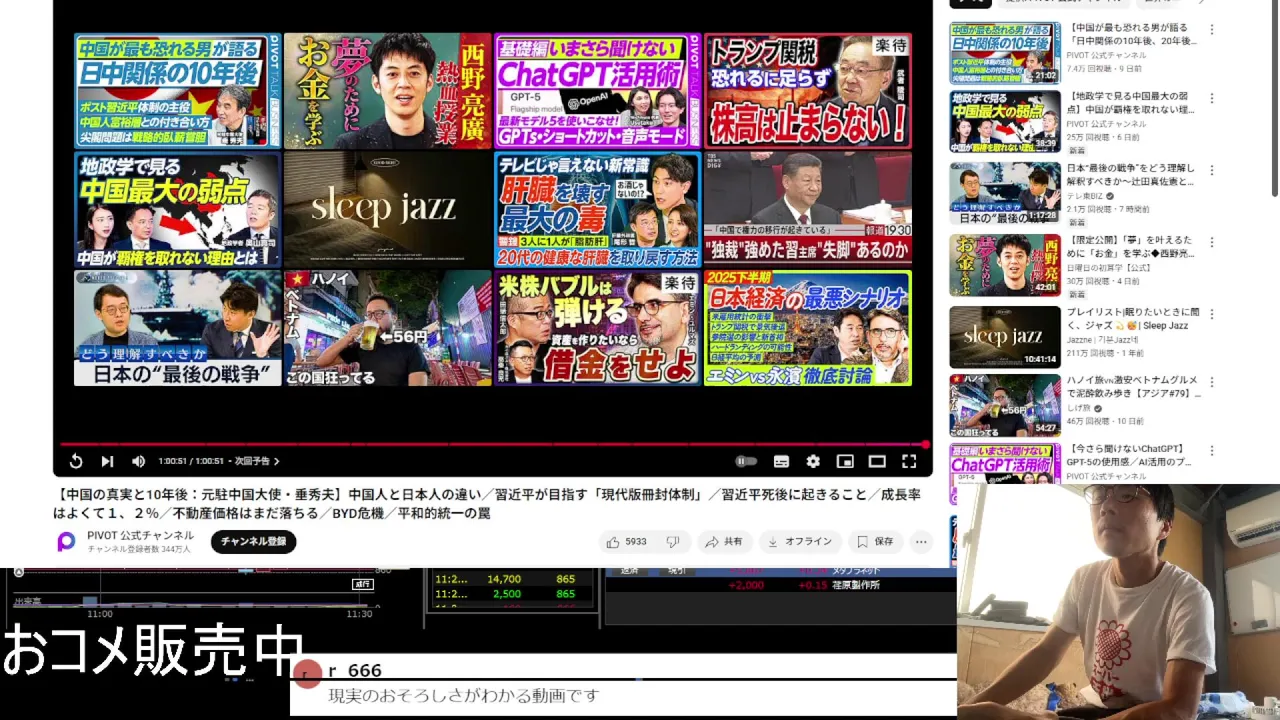
Task: Open more actions menu beside 保存
Action: [x=921, y=541]
